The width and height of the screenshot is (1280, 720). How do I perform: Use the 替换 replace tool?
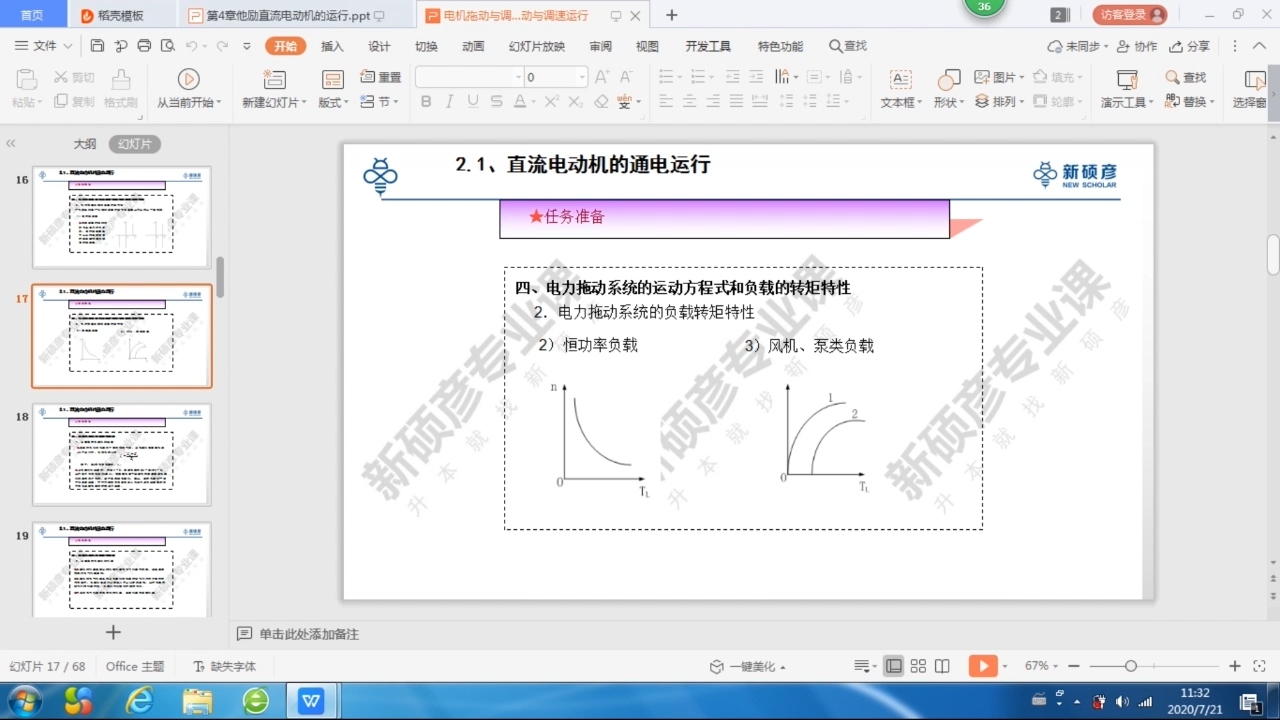[x=1189, y=100]
